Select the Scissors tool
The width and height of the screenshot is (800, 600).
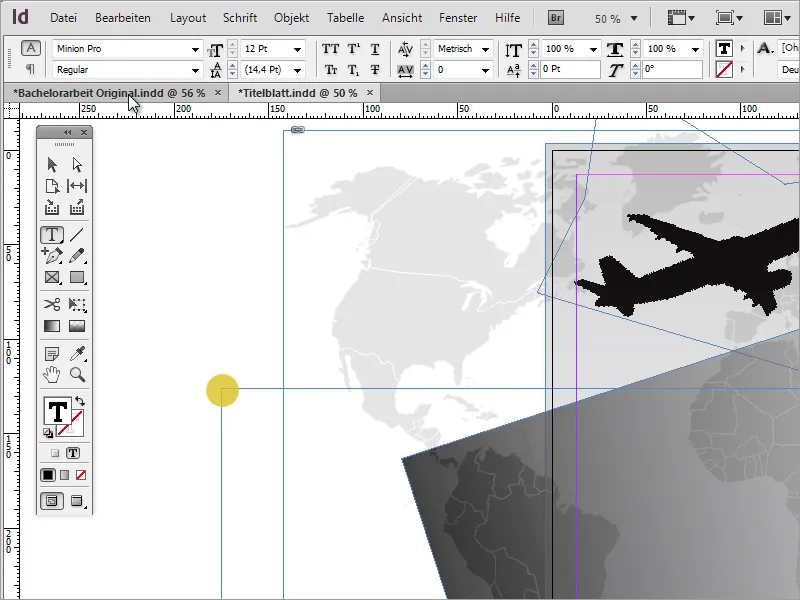pyautogui.click(x=52, y=305)
